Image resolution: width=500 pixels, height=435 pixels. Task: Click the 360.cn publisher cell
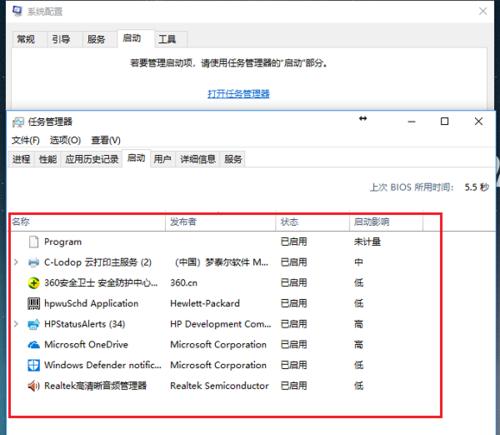(x=184, y=283)
